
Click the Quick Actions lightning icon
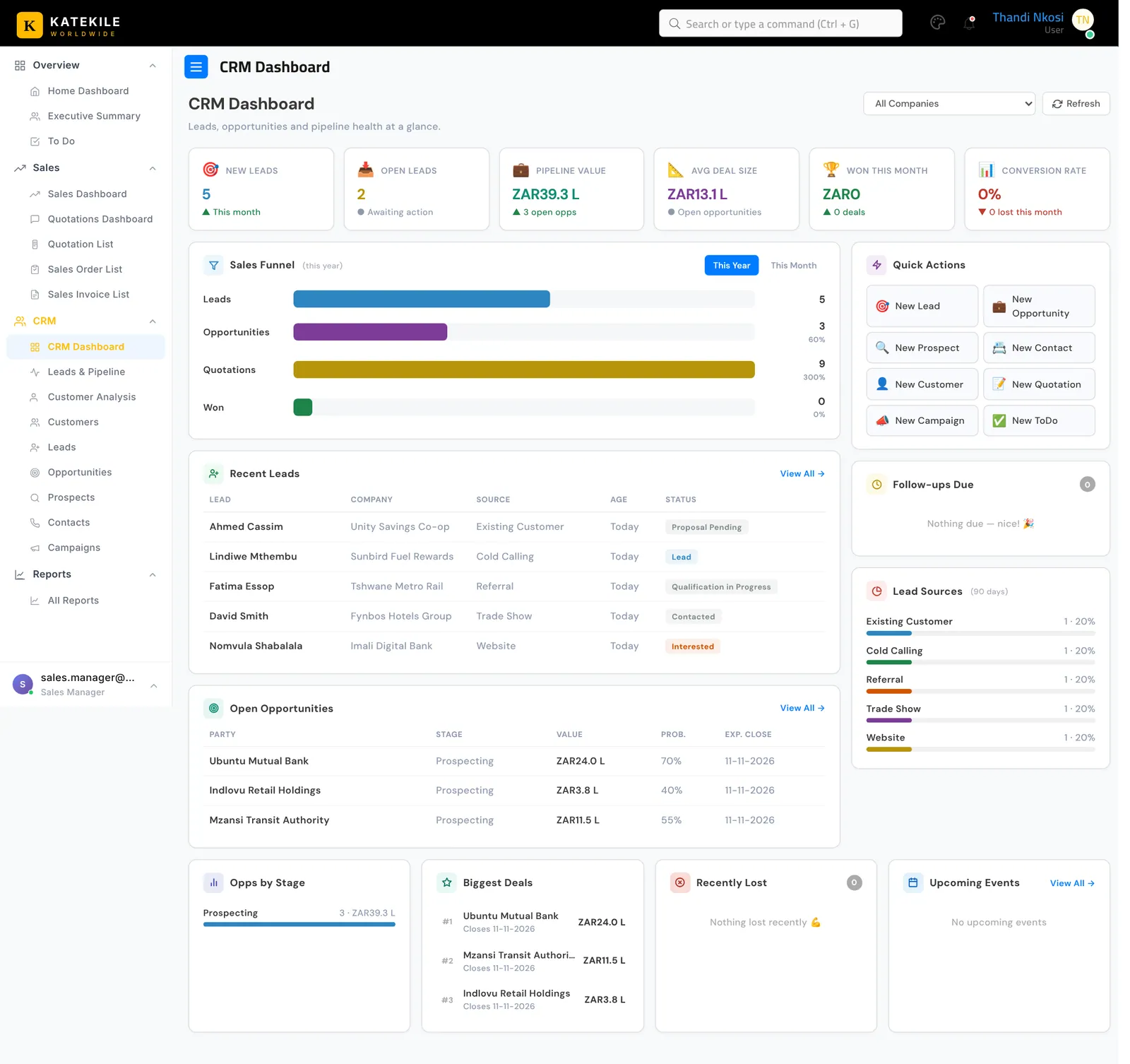[x=876, y=265]
